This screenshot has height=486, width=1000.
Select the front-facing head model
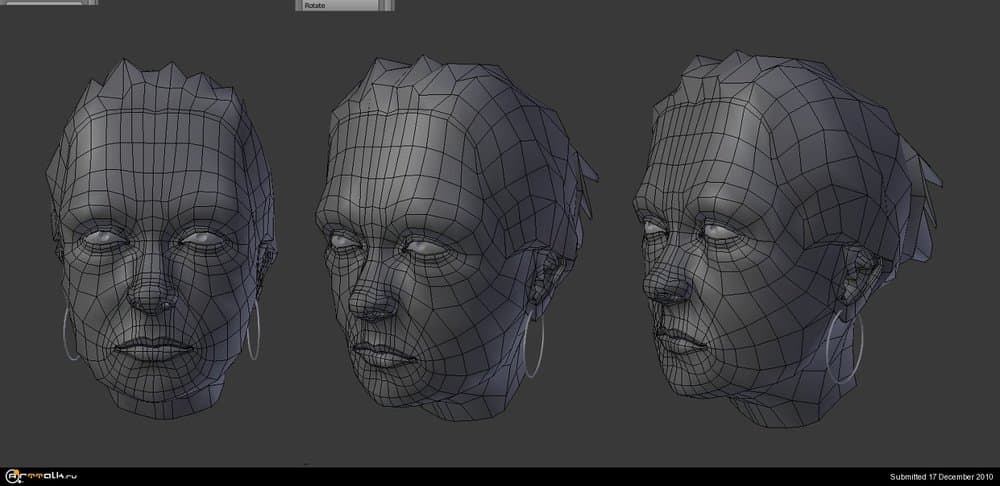[162, 239]
